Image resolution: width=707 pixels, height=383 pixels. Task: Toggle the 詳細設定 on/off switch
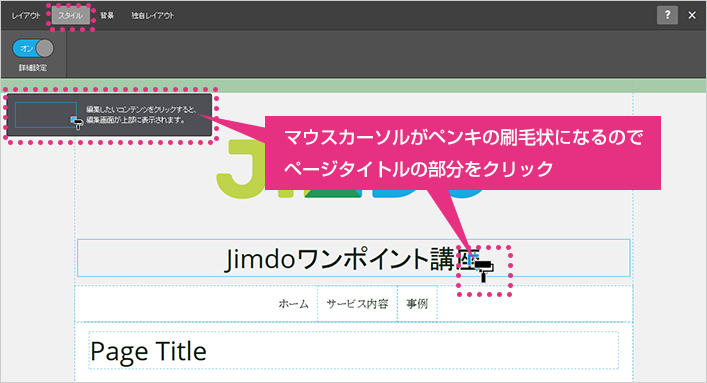tap(33, 48)
